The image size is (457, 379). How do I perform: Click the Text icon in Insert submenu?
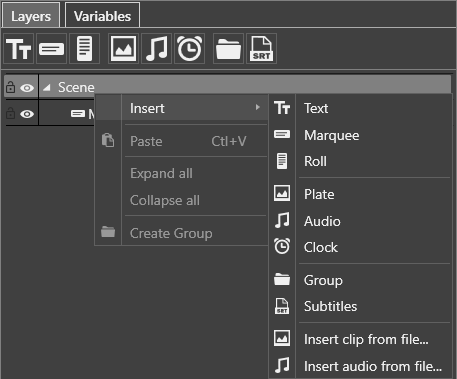282,108
